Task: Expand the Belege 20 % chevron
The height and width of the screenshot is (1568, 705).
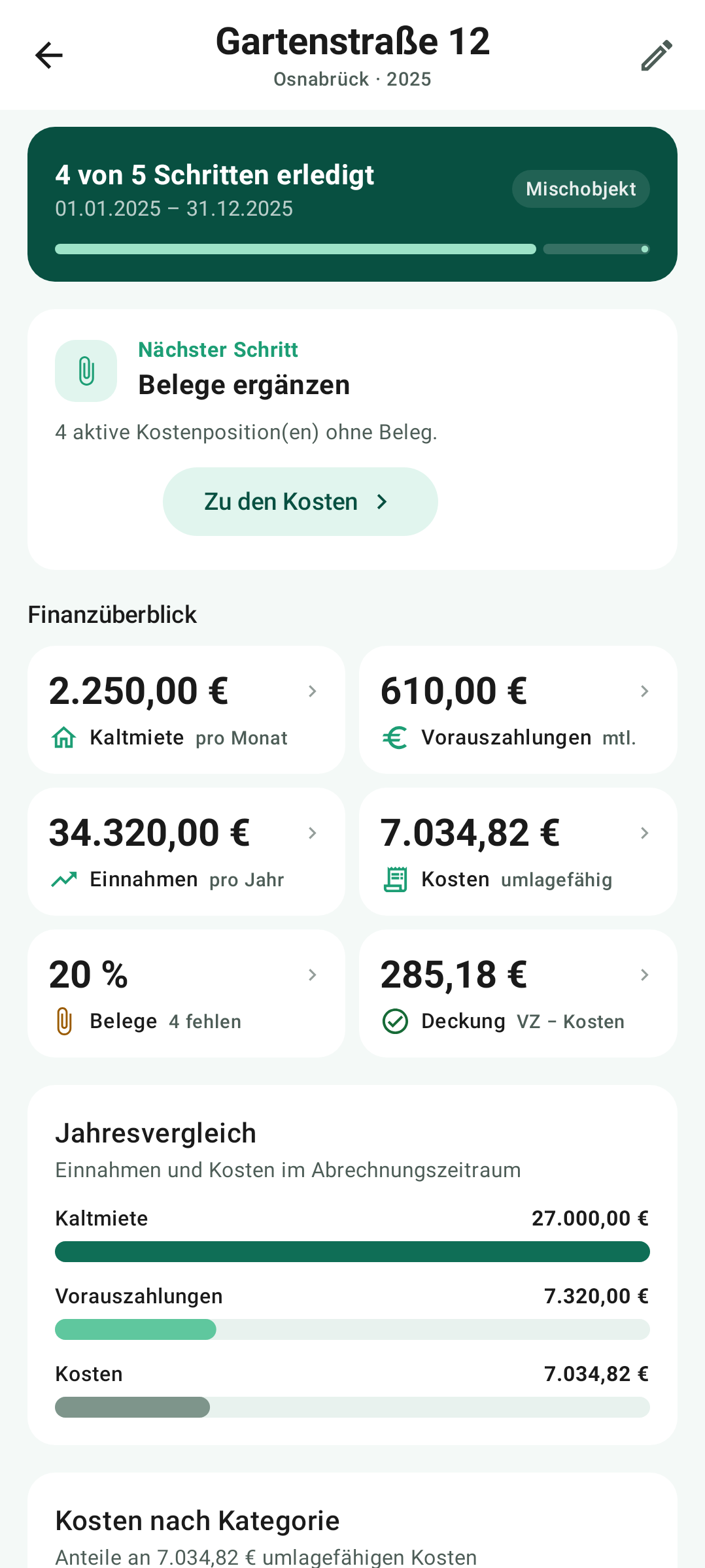Action: (313, 975)
